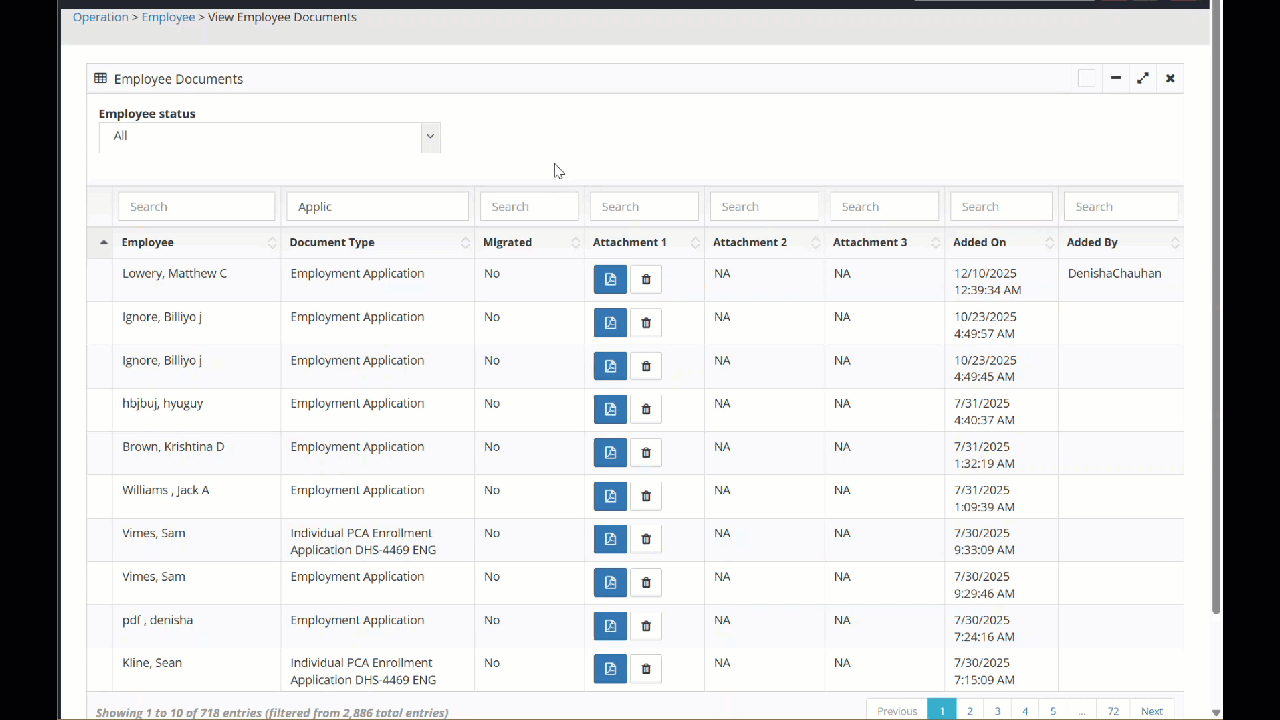Click the Employee column search field
This screenshot has height=720, width=1280.
196,207
